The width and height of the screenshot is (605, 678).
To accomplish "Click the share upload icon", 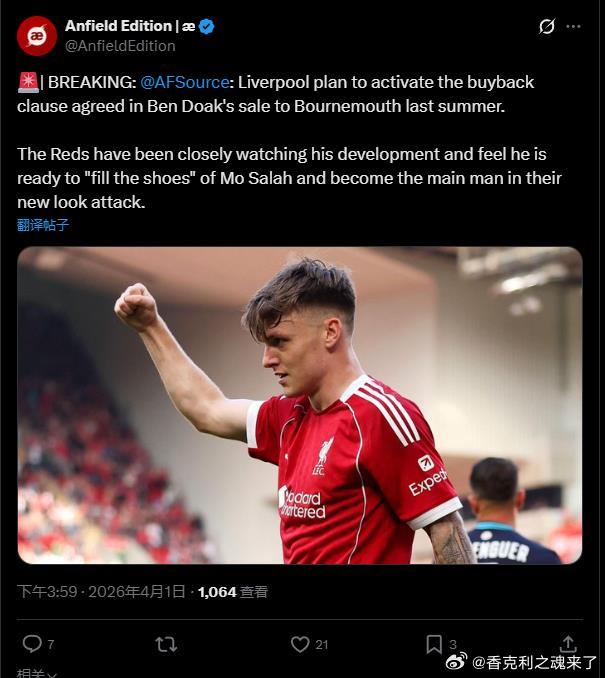I will tap(568, 643).
